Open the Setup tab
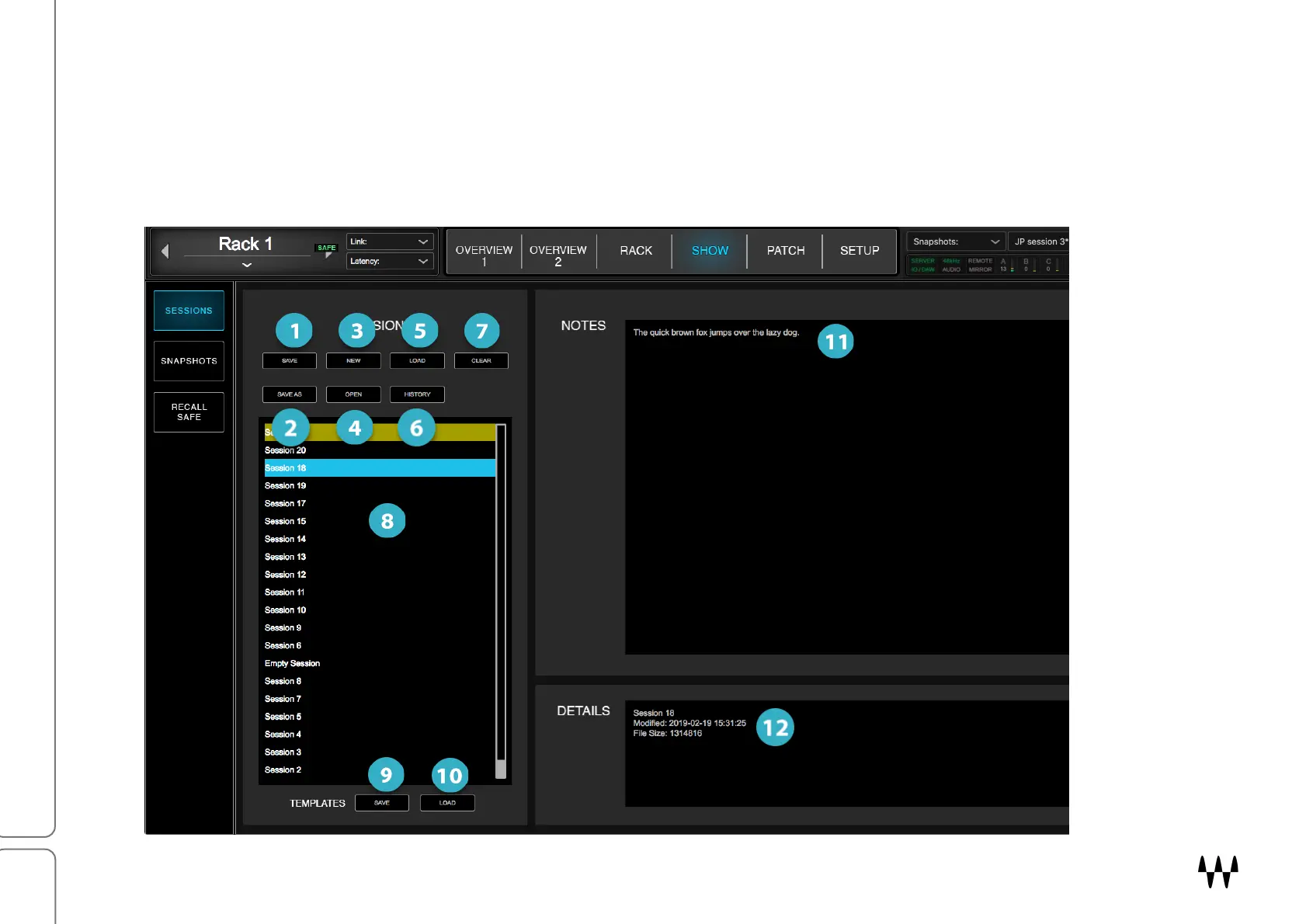 860,251
